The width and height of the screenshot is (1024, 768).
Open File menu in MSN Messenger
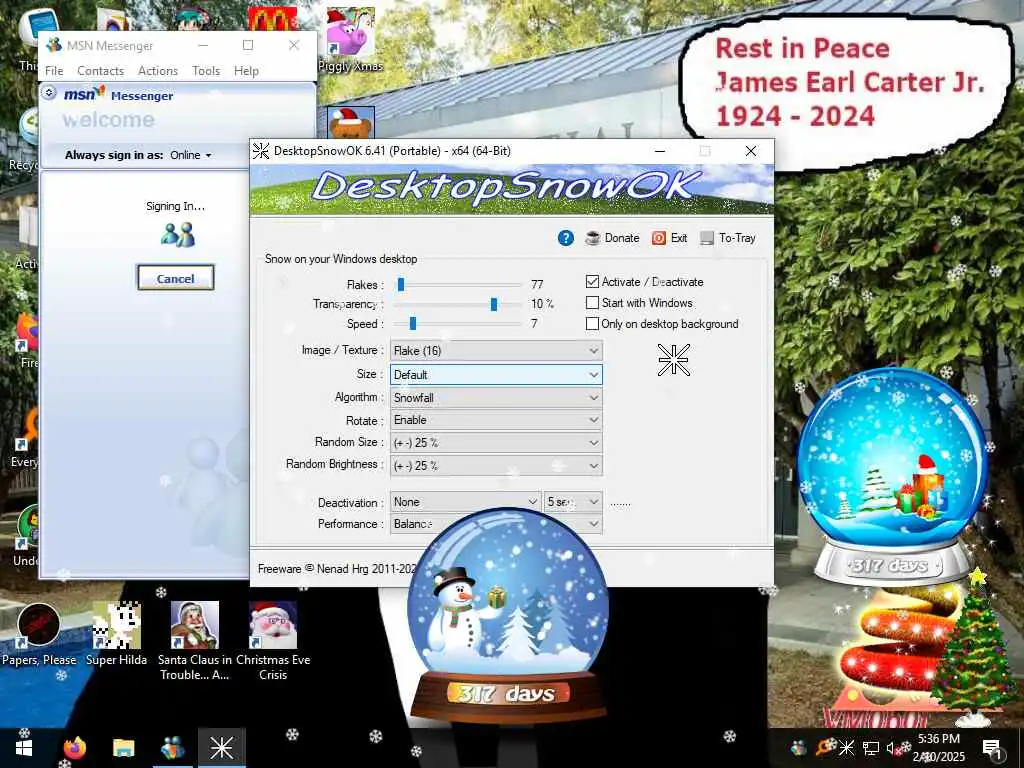click(x=54, y=71)
